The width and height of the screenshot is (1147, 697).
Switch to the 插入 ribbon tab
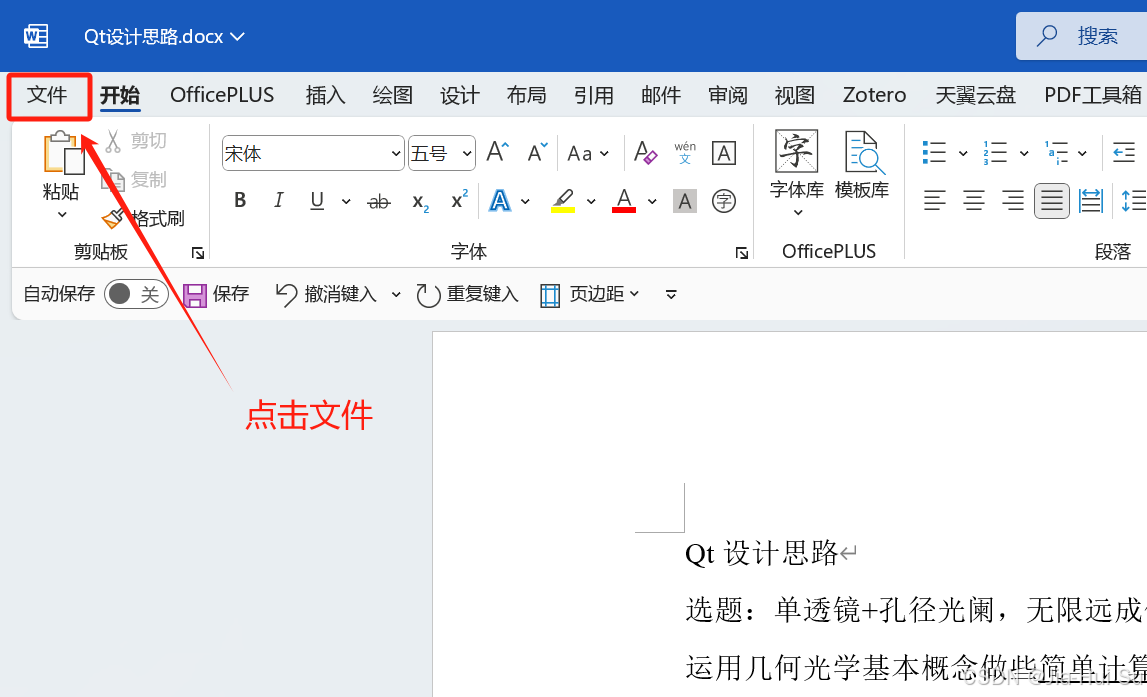pyautogui.click(x=326, y=95)
